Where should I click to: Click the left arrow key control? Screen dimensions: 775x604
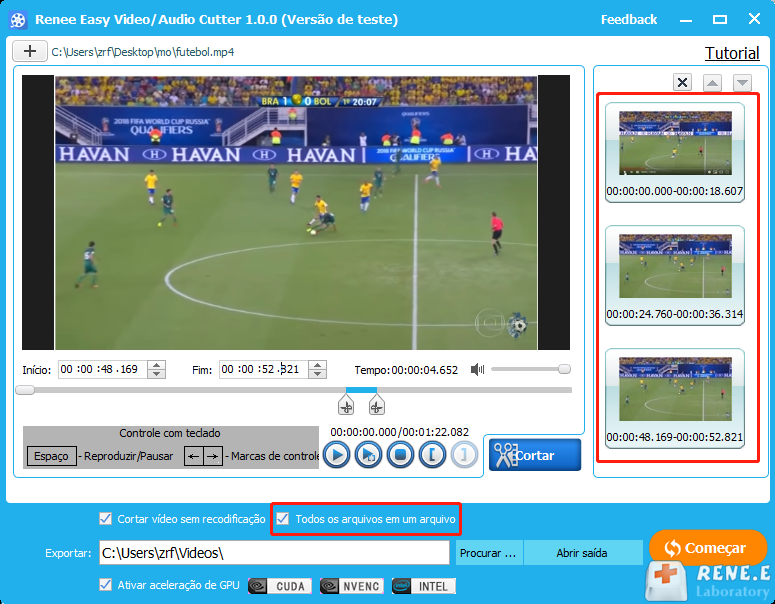(x=194, y=456)
